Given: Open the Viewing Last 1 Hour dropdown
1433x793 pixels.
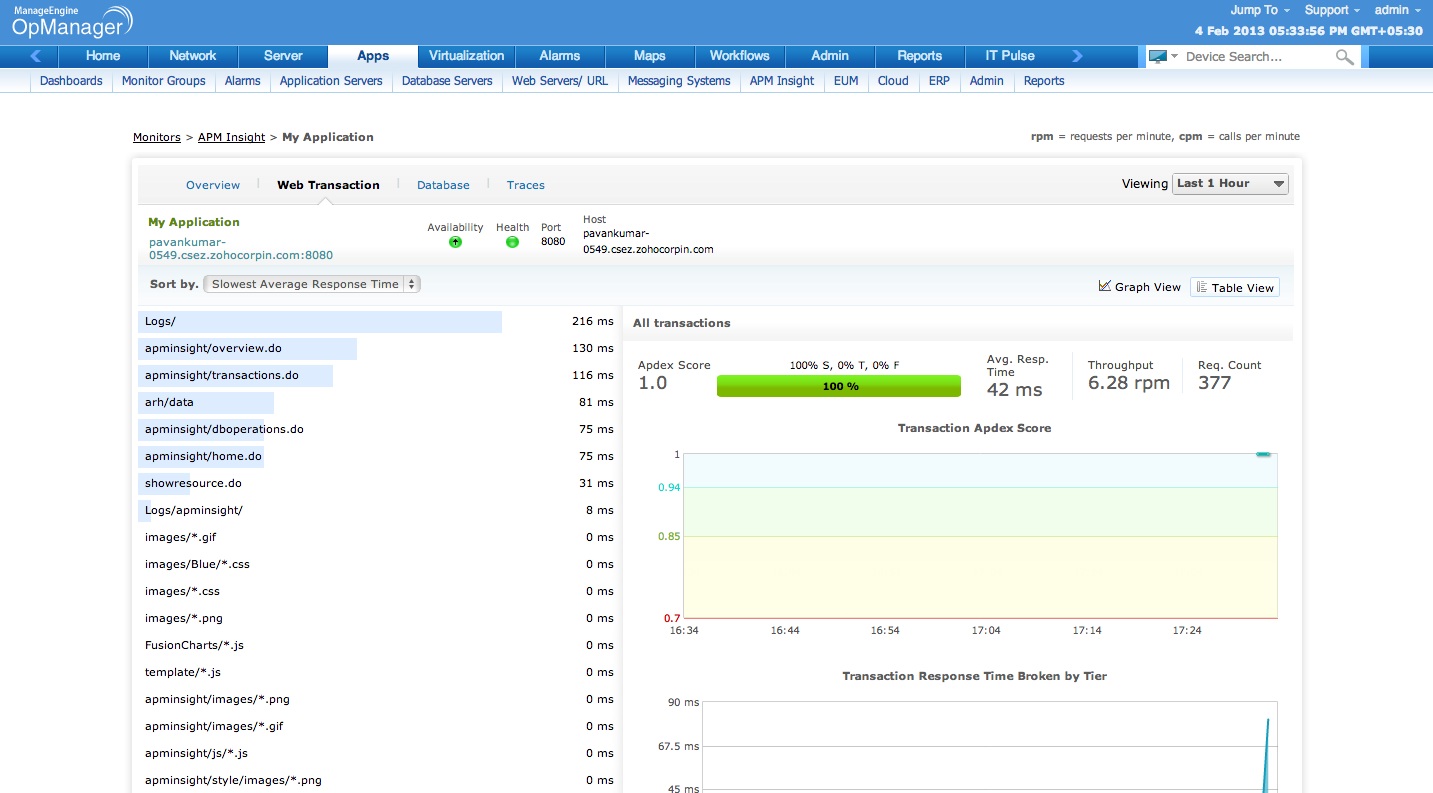Looking at the screenshot, I should [x=1230, y=184].
